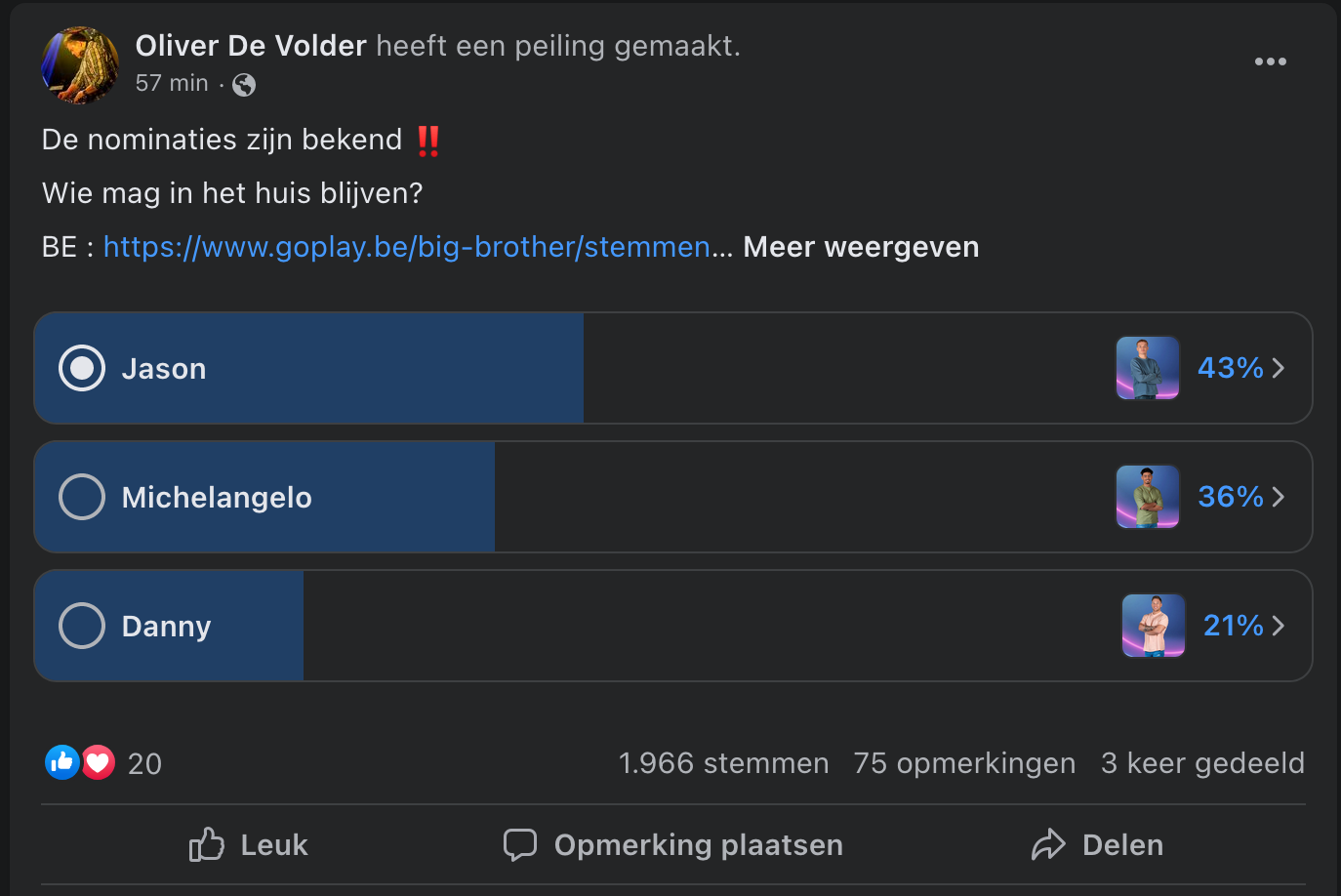Expand voters chevron next to 43%
Viewport: 1341px width, 896px height.
tap(1279, 368)
